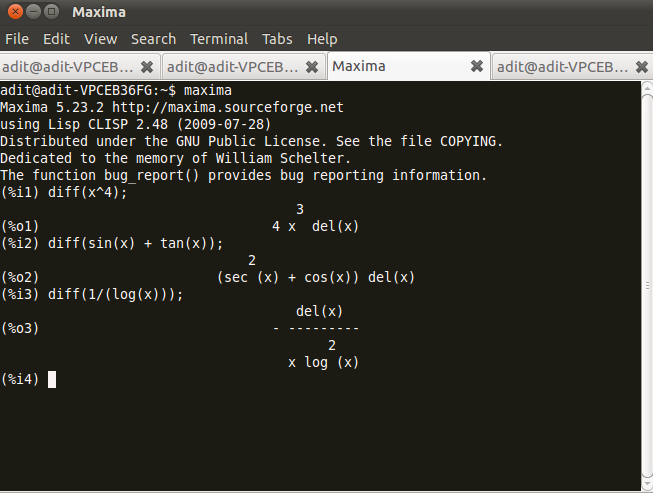
Task: Open the Edit menu
Action: pos(56,39)
